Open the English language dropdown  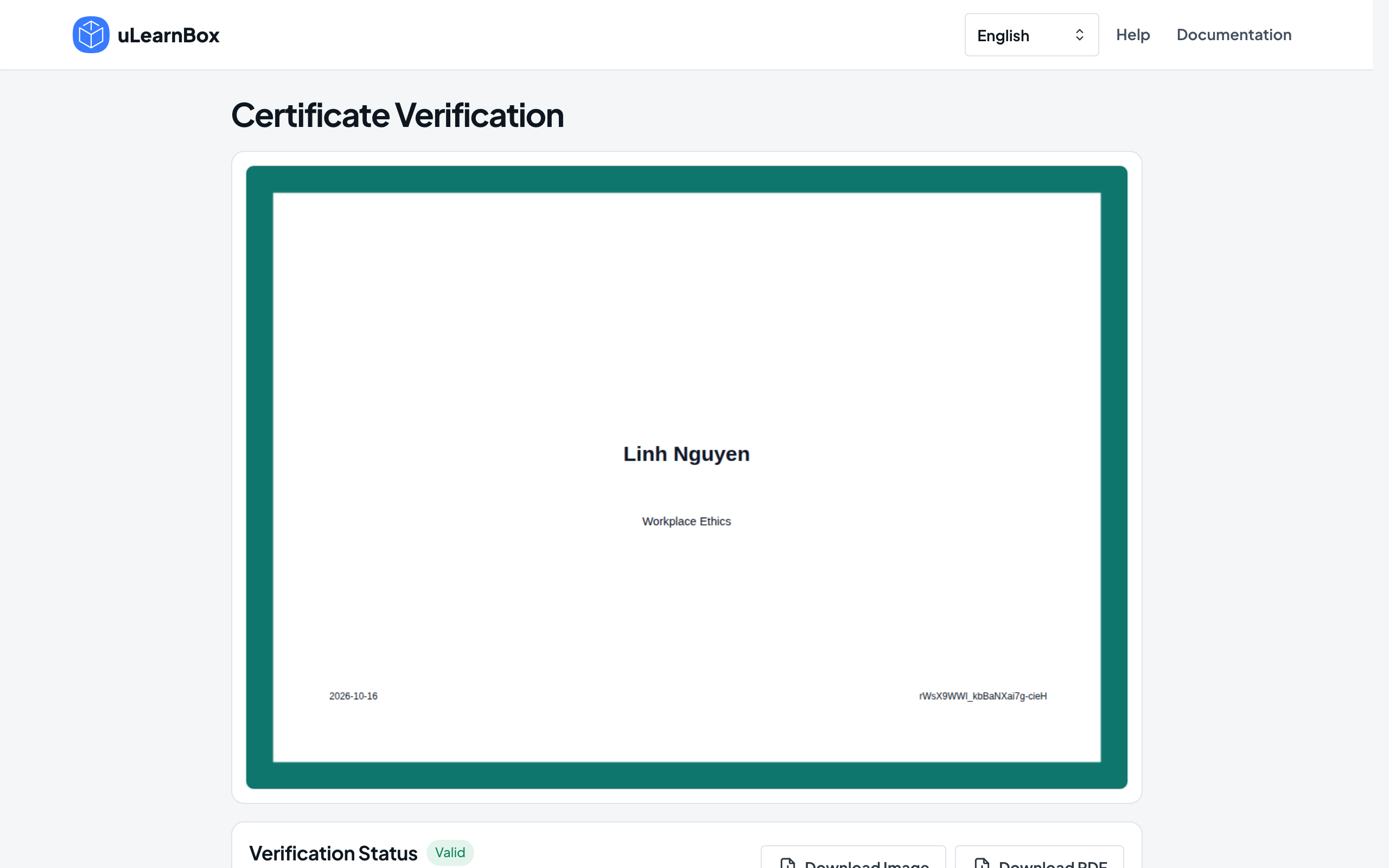coord(1031,35)
